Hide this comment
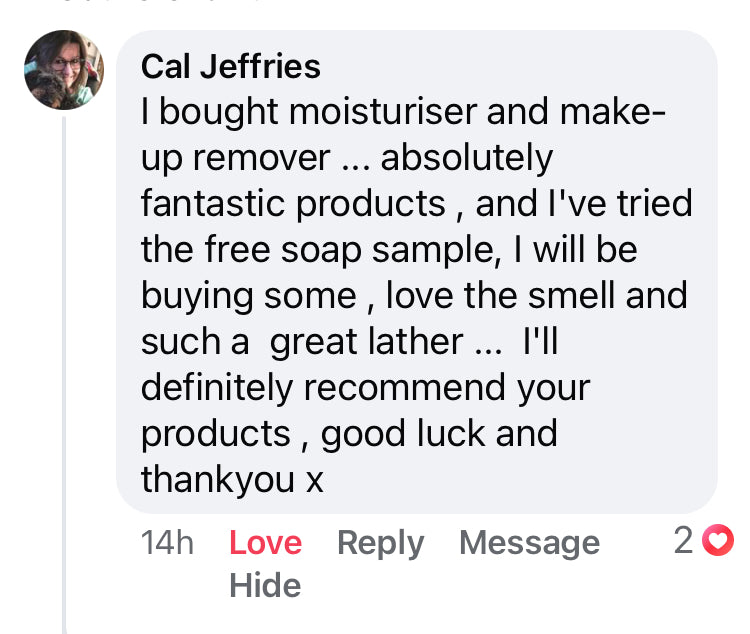 click(x=264, y=585)
